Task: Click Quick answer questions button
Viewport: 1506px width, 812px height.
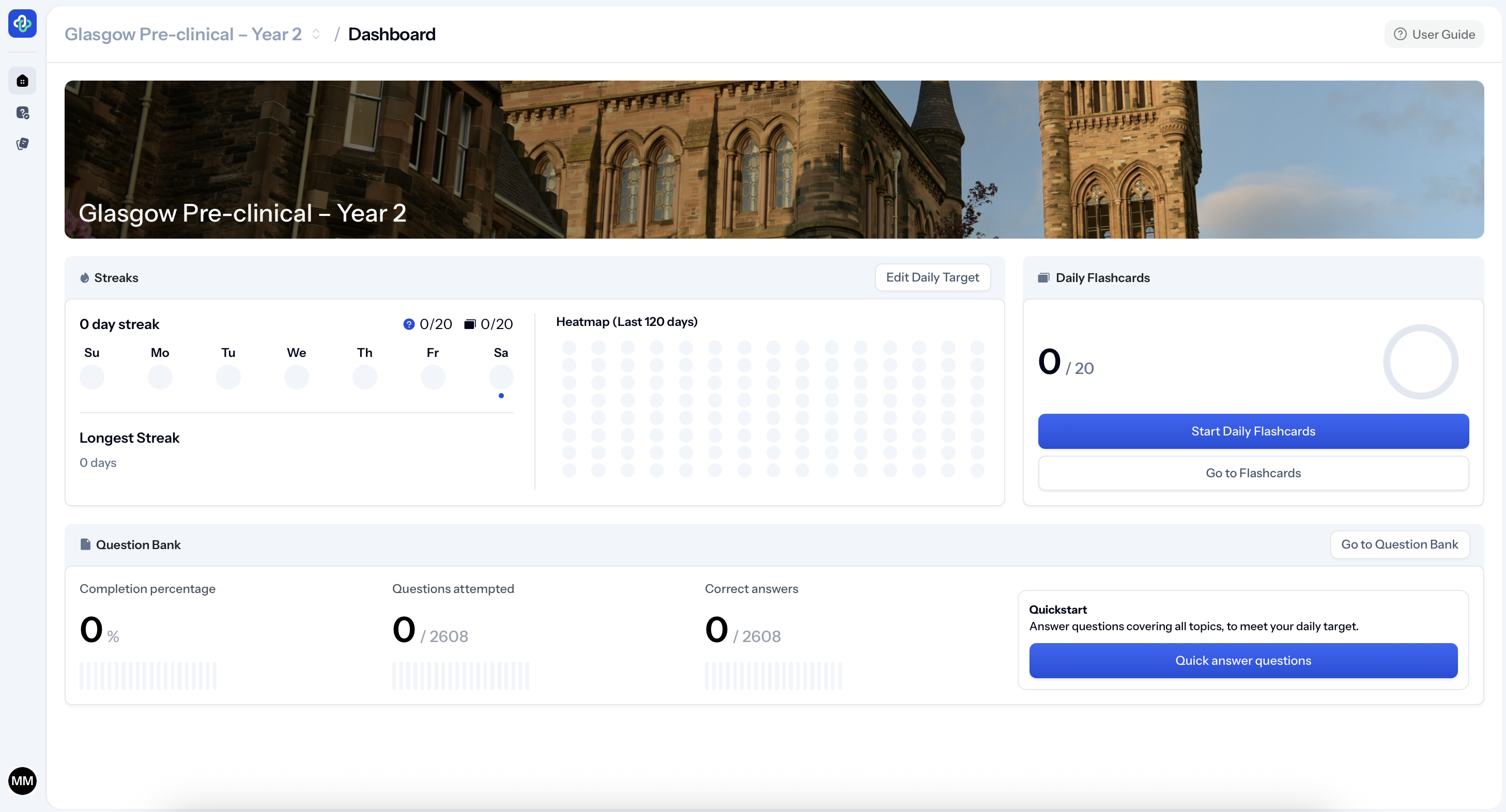Action: (1243, 661)
